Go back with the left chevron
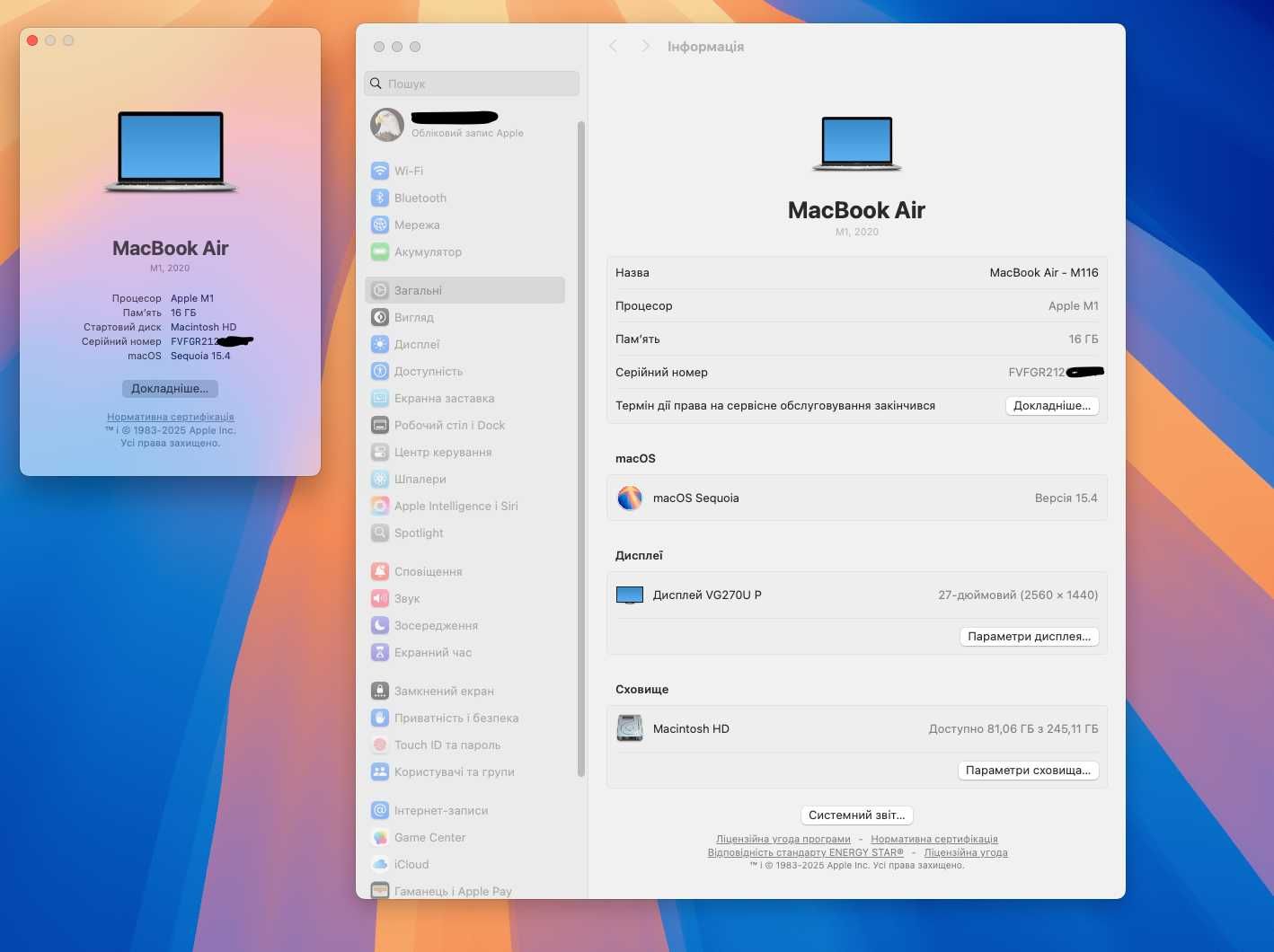This screenshot has height=952, width=1274. coord(613,46)
